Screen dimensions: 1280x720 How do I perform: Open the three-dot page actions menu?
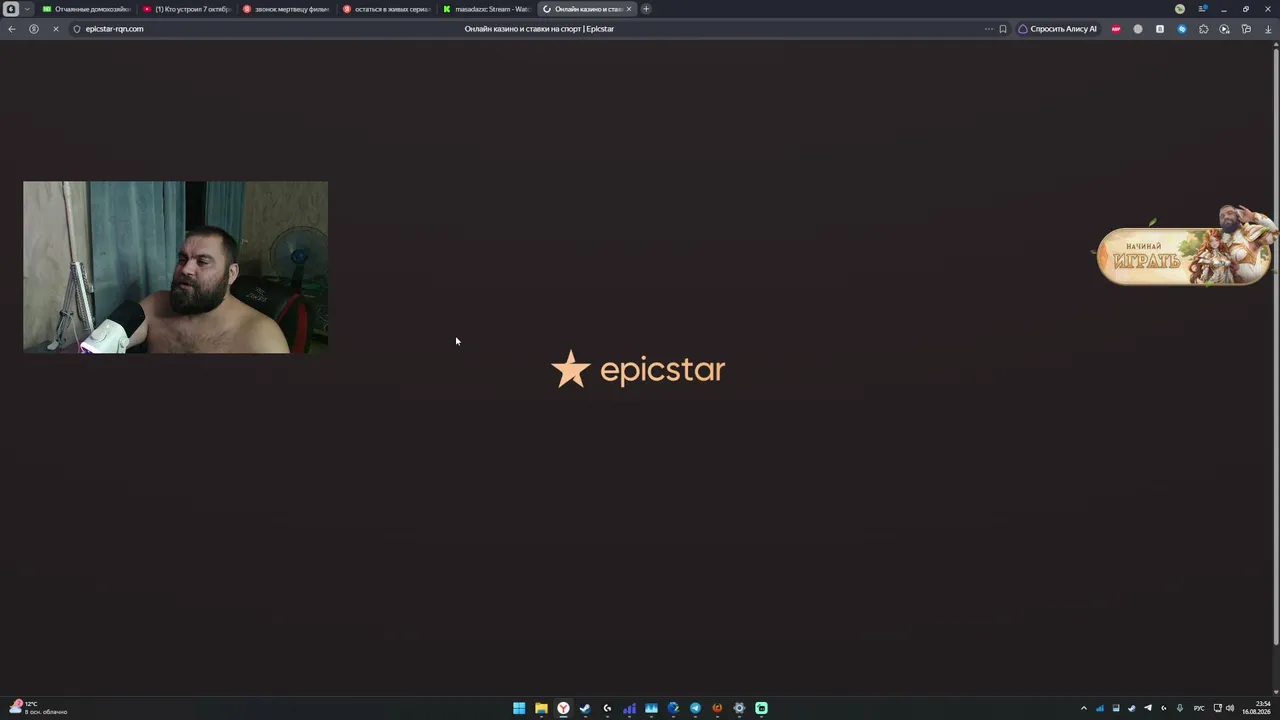pyautogui.click(x=989, y=29)
